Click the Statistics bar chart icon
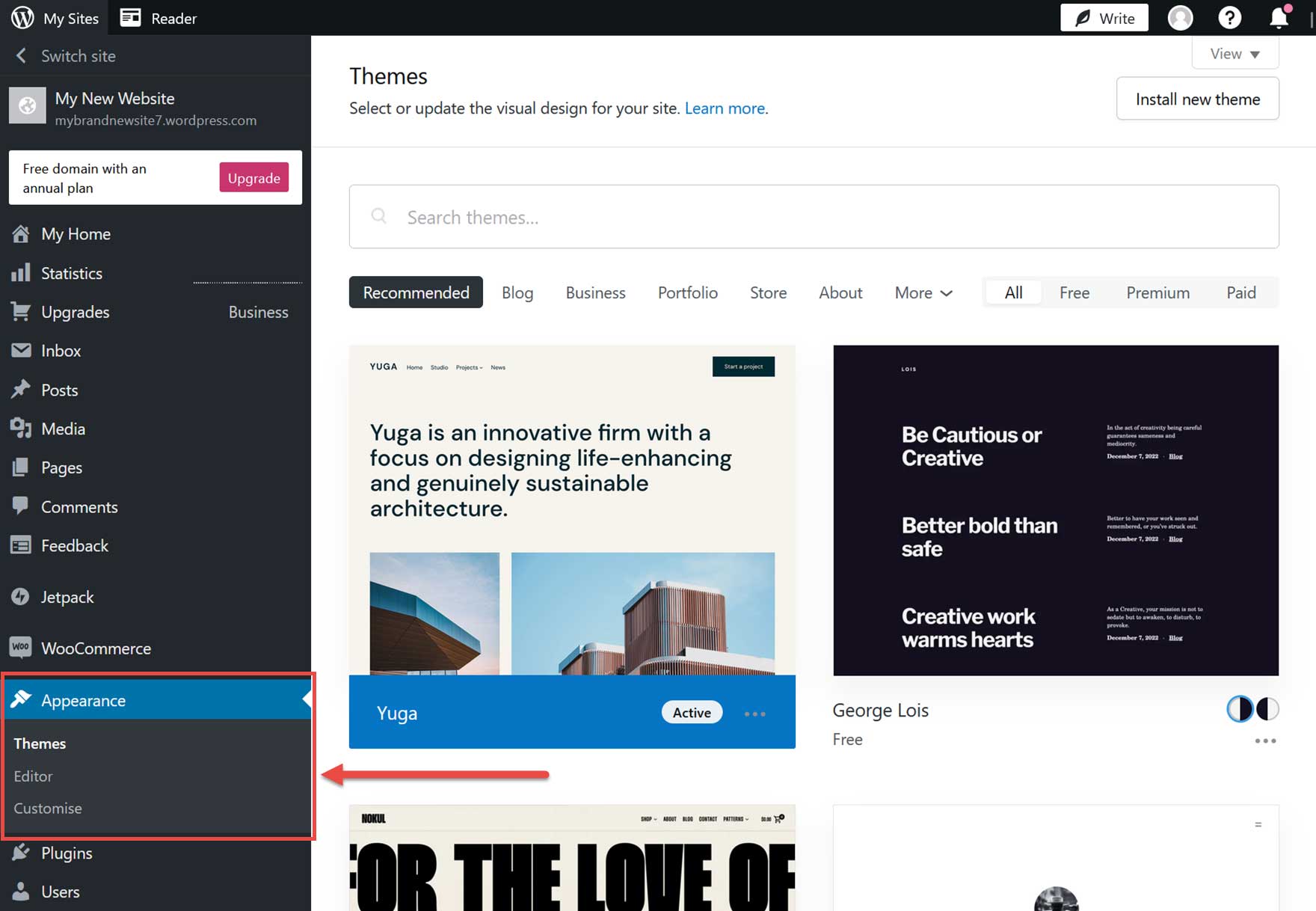Screen dimensions: 1316x911 [x=21, y=272]
